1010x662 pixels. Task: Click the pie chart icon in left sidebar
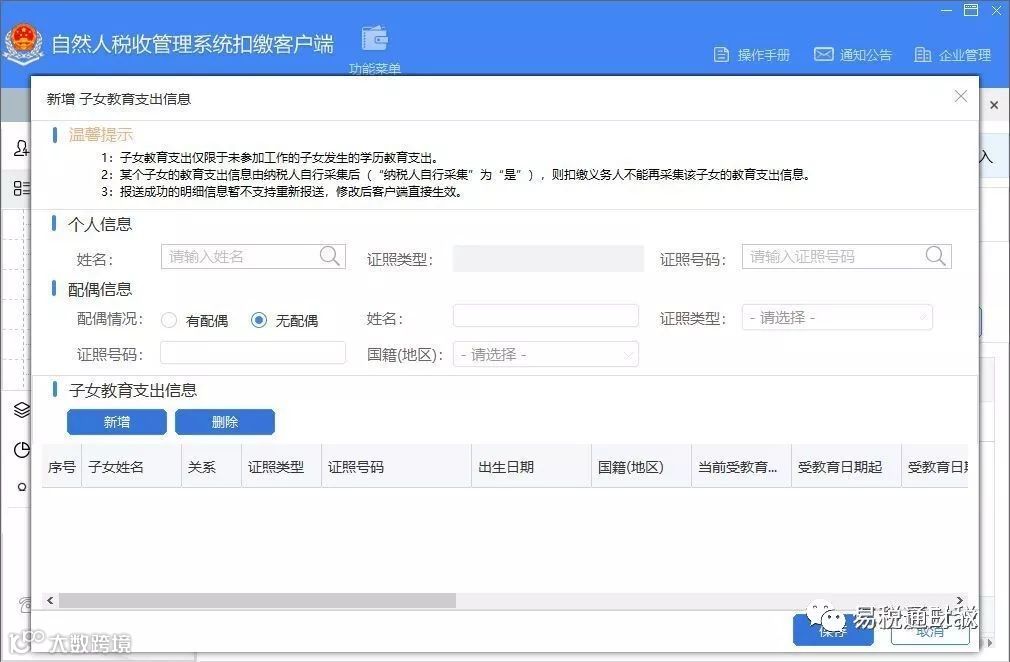[21, 449]
